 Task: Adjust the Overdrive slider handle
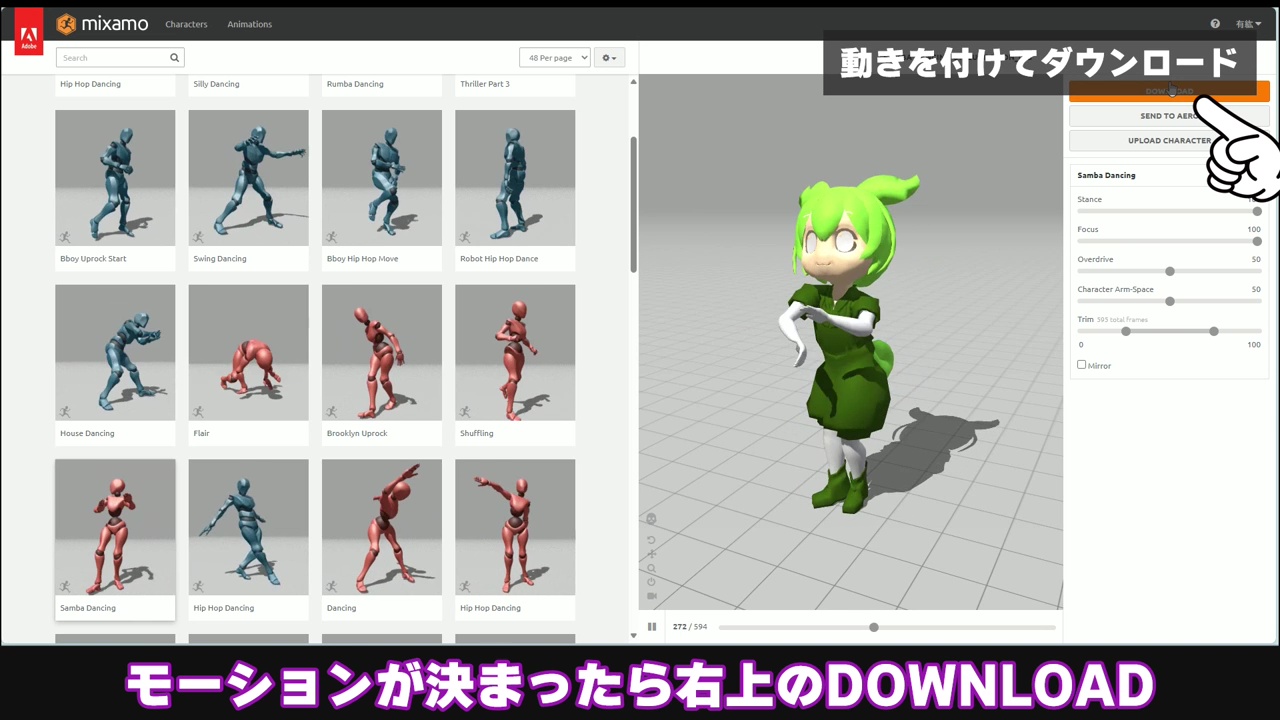pos(1169,271)
